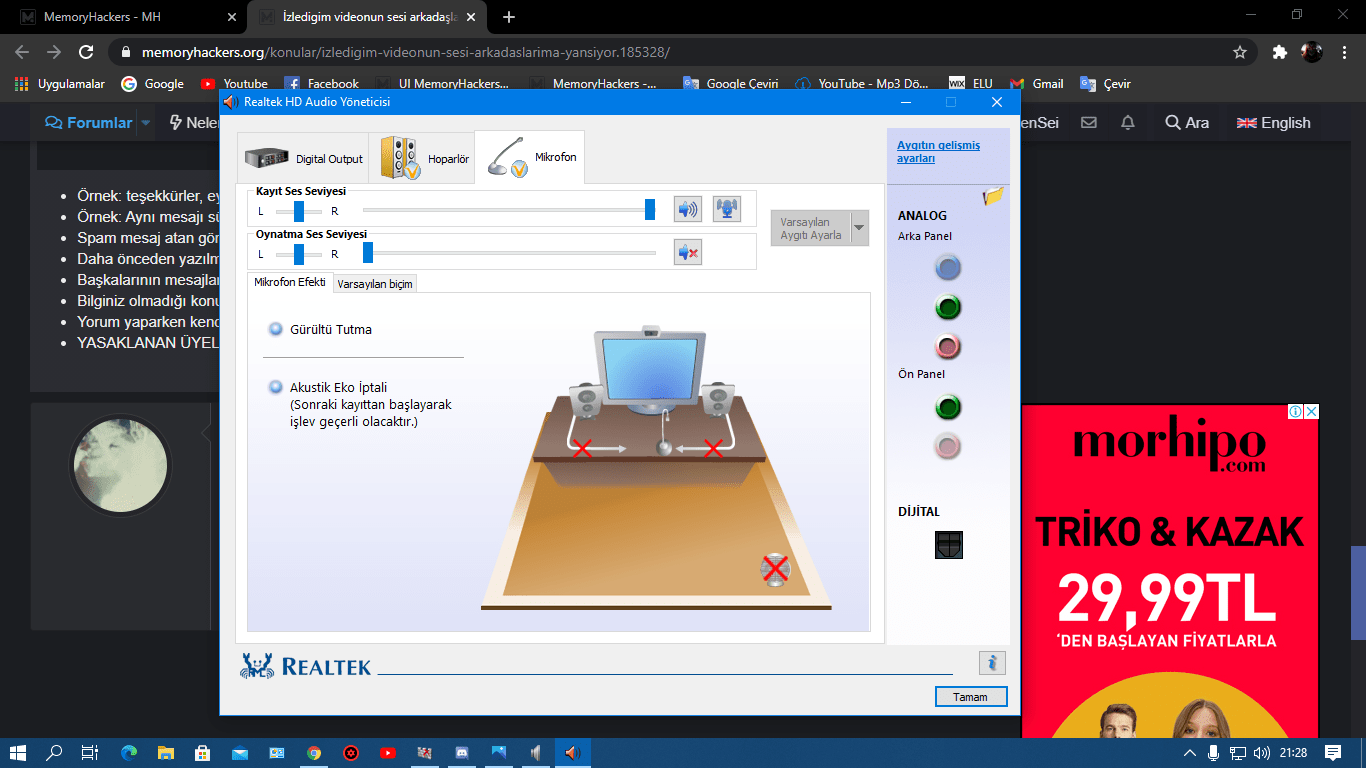Enable Akustik Eko İptali option

click(276, 387)
